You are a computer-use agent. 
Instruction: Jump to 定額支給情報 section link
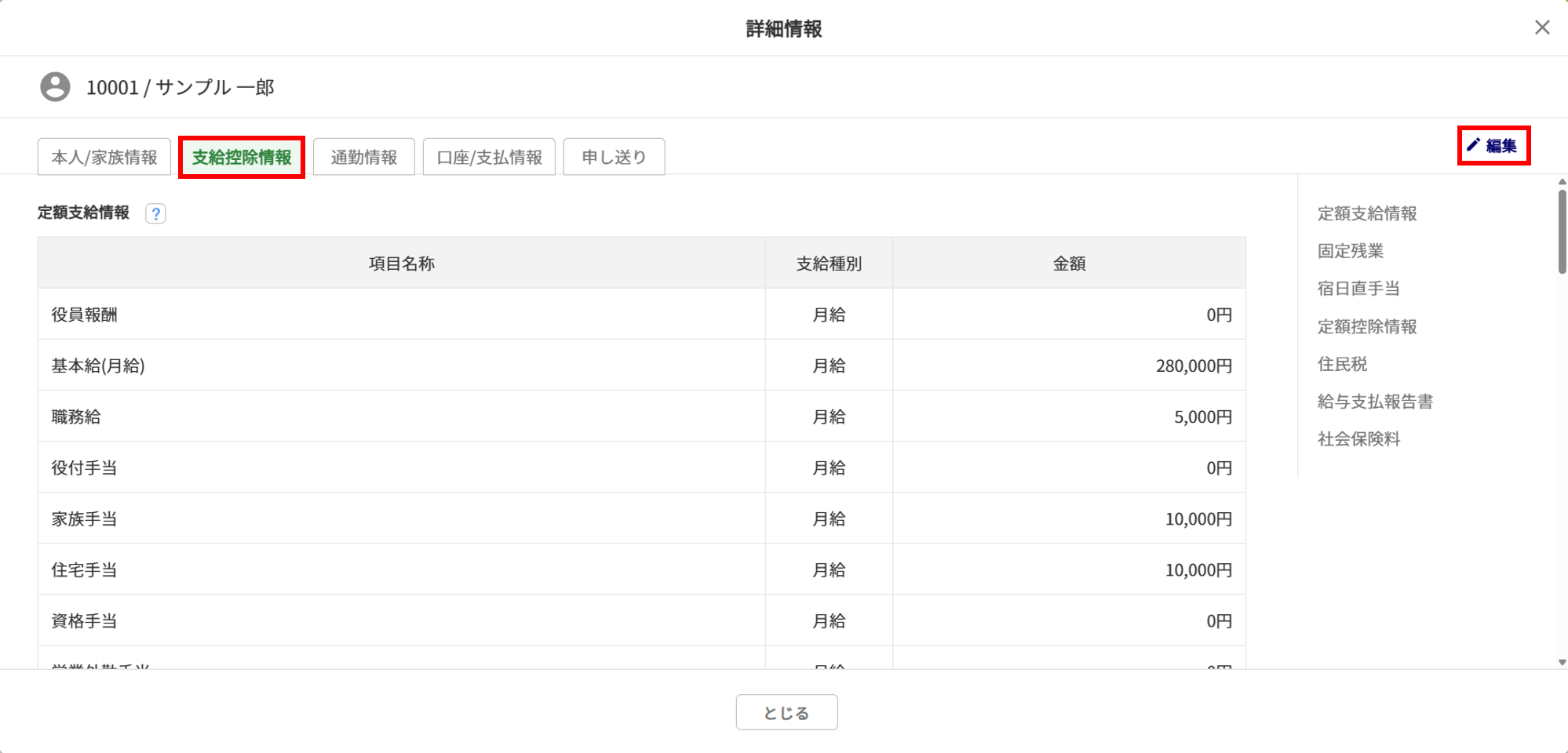[1366, 213]
